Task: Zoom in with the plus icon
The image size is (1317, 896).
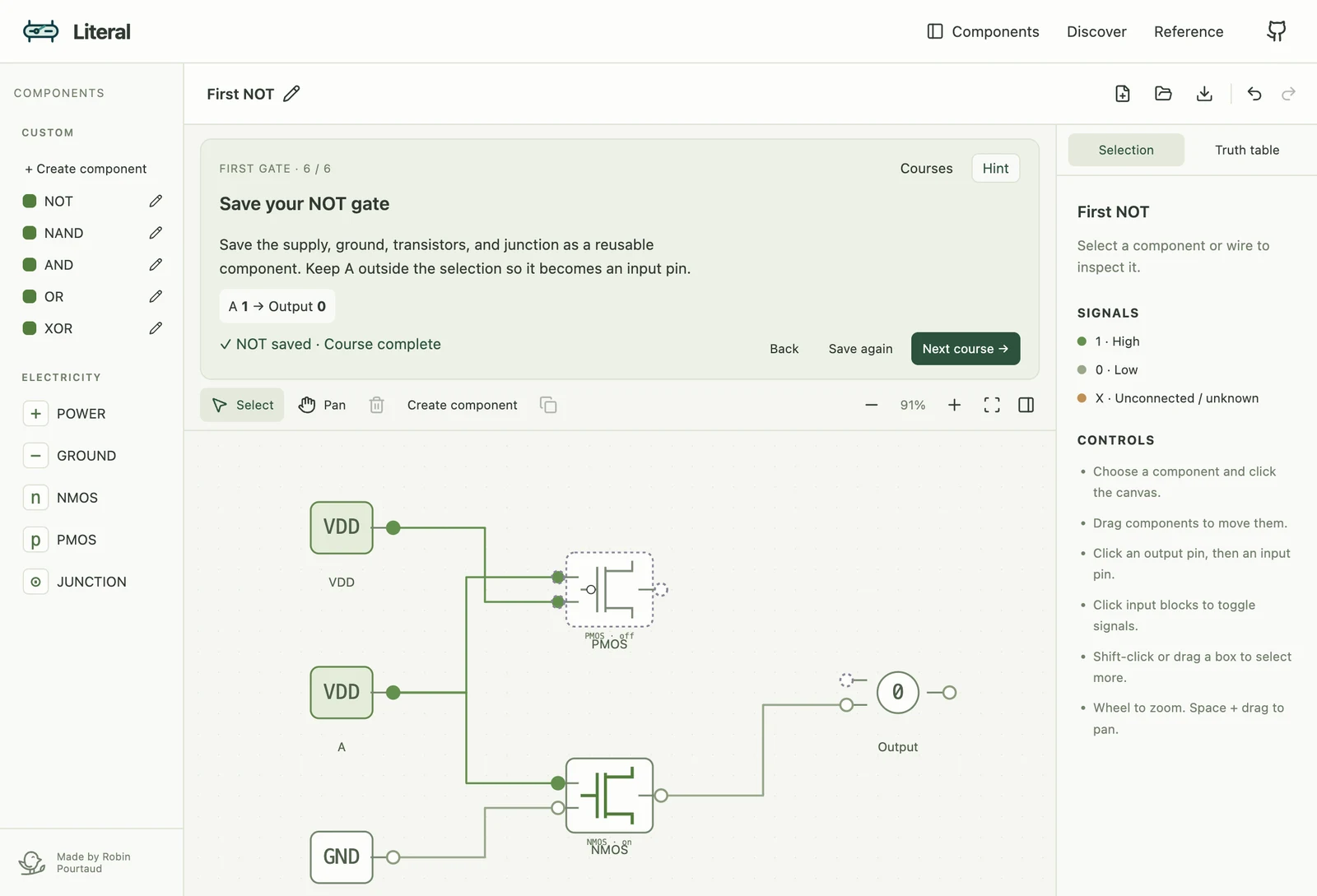Action: click(x=954, y=405)
